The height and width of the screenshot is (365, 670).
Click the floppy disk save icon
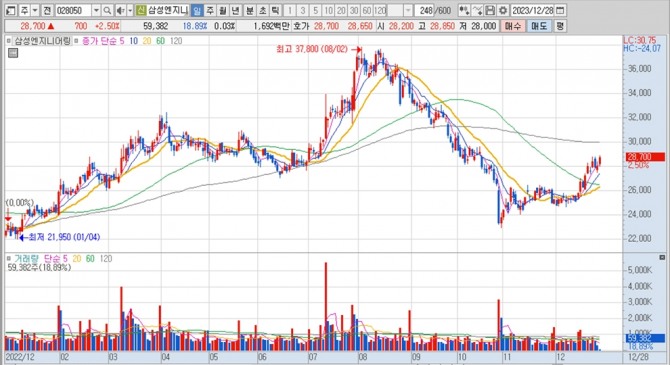[x=491, y=10]
